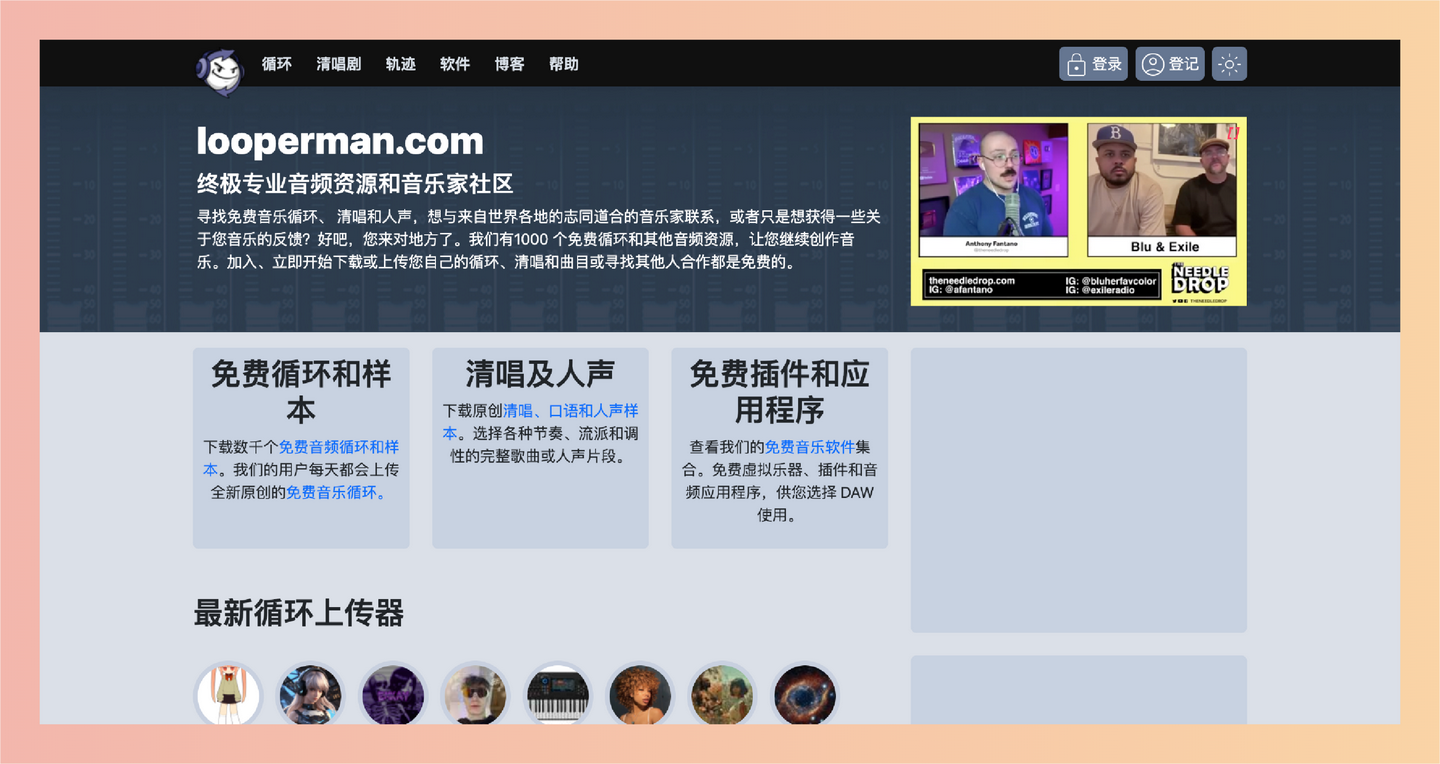This screenshot has width=1440, height=764.
Task: Click the 登记 button with user icon
Action: [x=1170, y=64]
